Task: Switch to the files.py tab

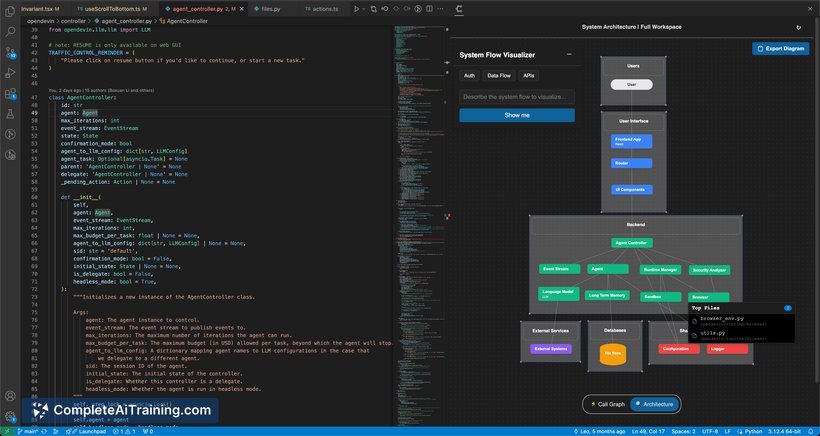Action: click(x=270, y=9)
